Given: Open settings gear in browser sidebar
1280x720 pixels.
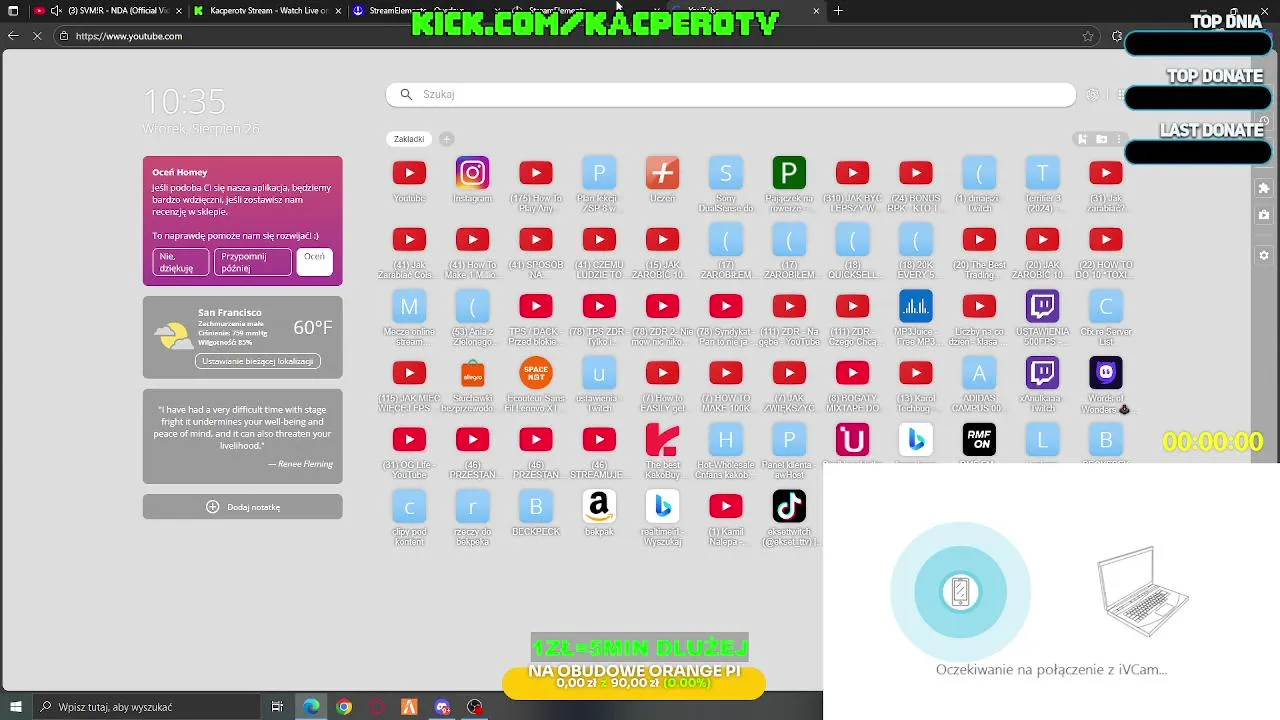Looking at the screenshot, I should tap(1264, 255).
